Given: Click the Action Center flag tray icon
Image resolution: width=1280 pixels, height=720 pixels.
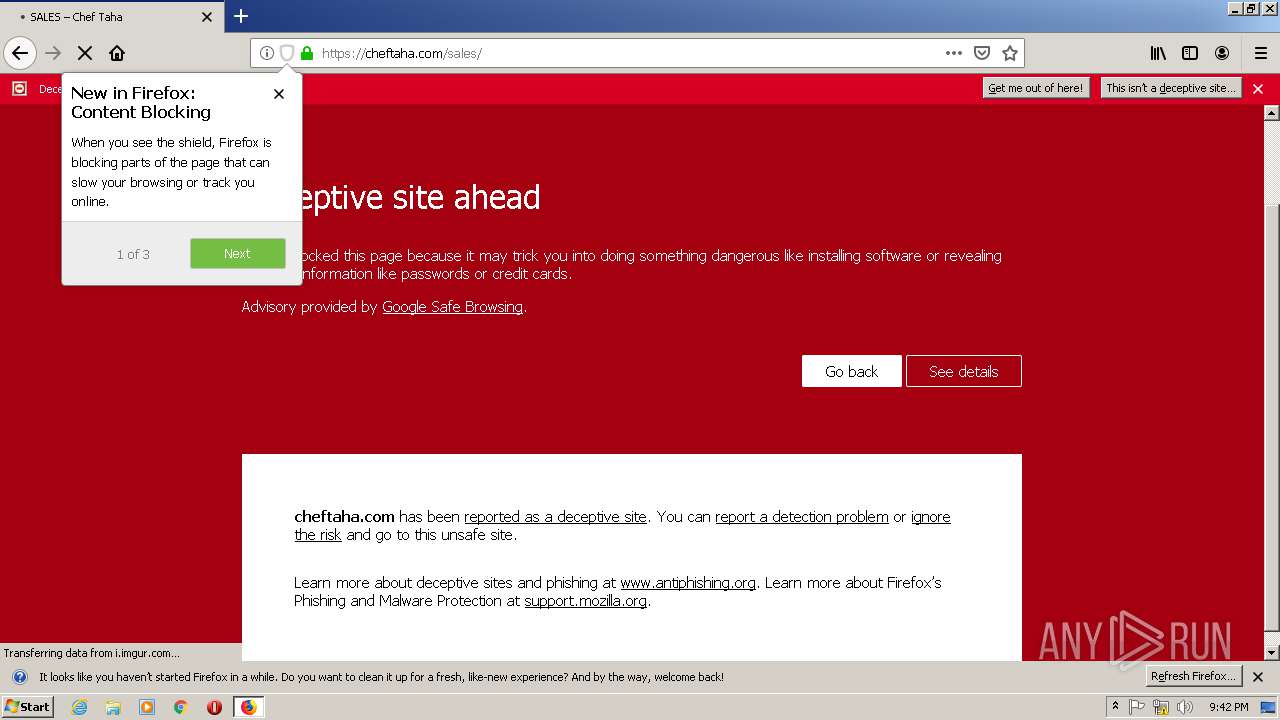Looking at the screenshot, I should [x=1137, y=707].
